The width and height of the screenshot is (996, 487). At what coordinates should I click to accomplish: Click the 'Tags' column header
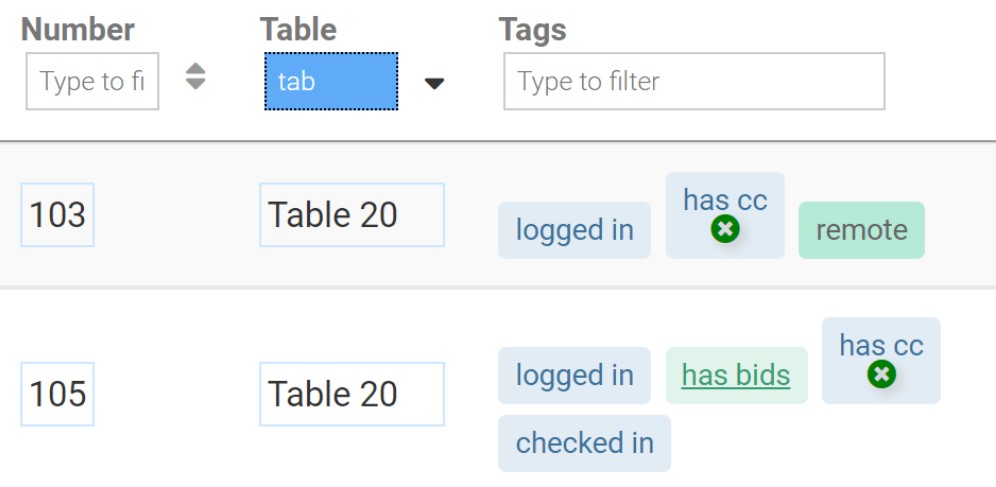(x=532, y=29)
